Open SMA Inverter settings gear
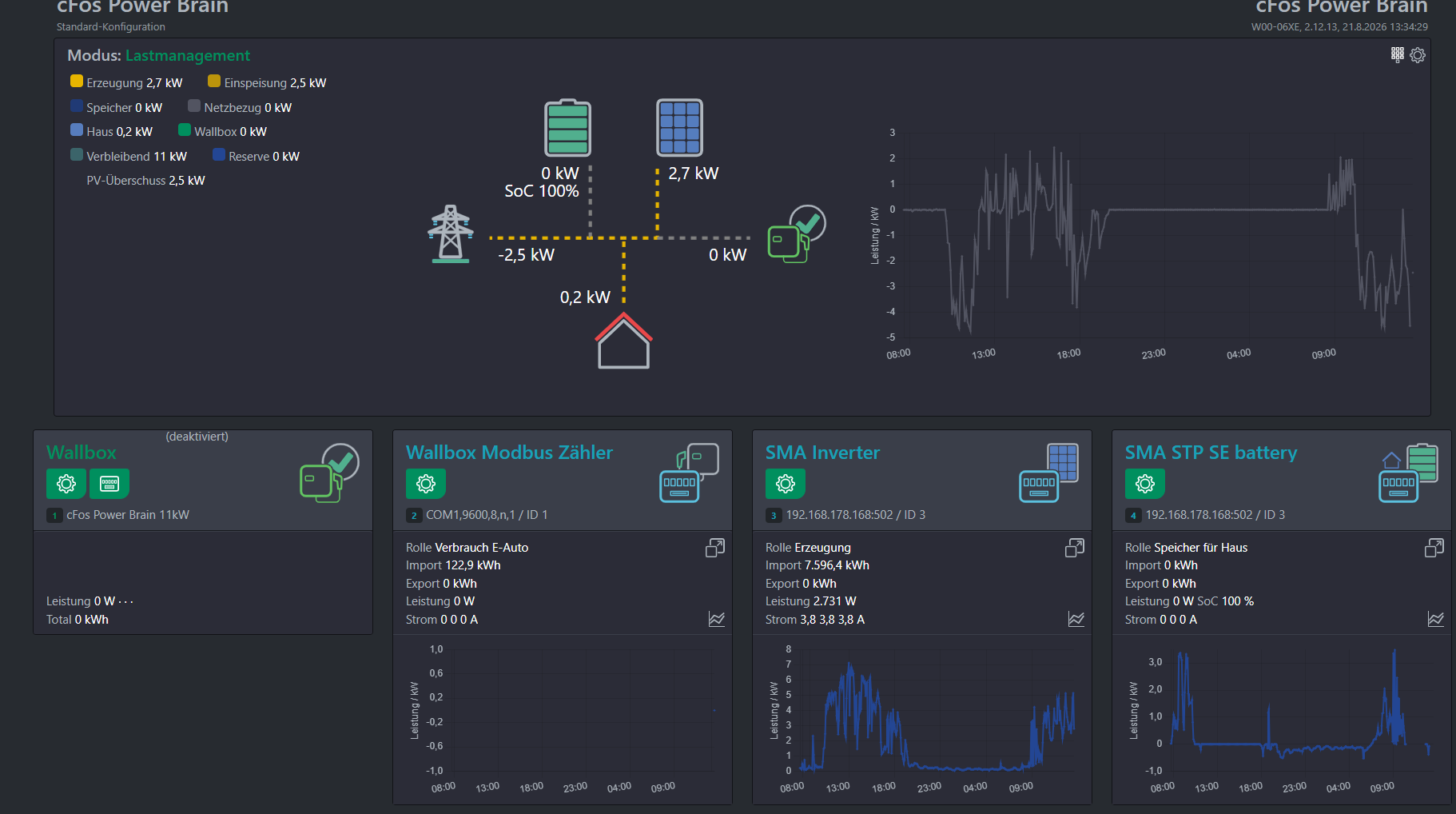 click(786, 483)
